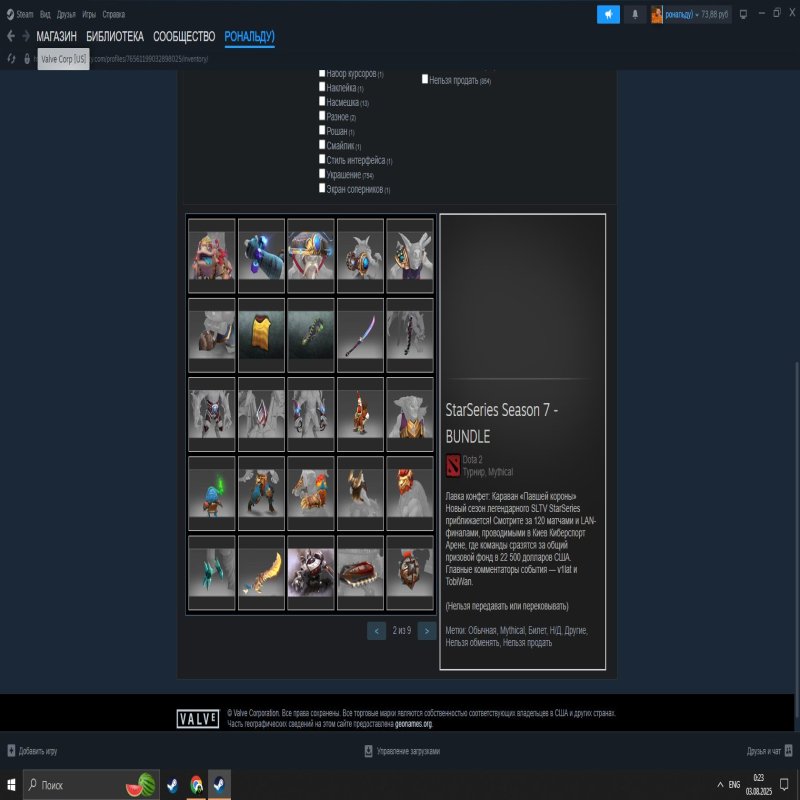This screenshot has height=800, width=800.
Task: Check the Рошан filter checkbox
Action: click(323, 130)
